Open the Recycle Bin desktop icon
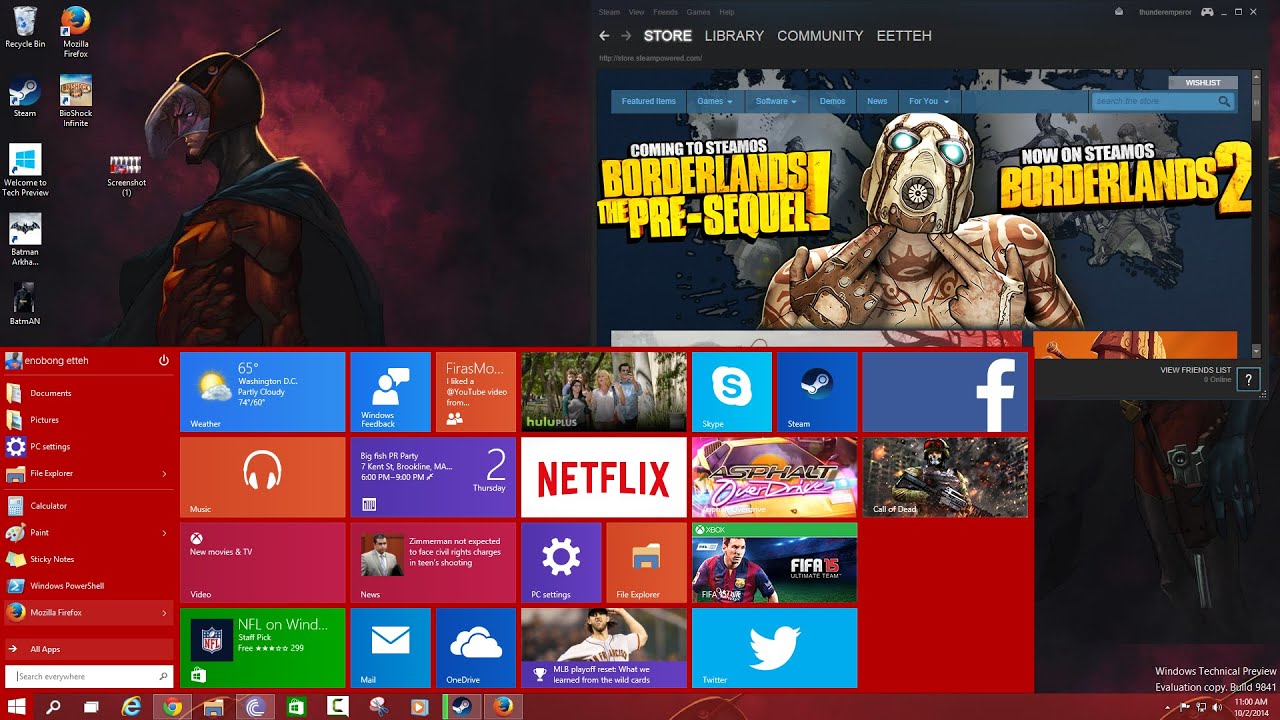 [x=25, y=28]
